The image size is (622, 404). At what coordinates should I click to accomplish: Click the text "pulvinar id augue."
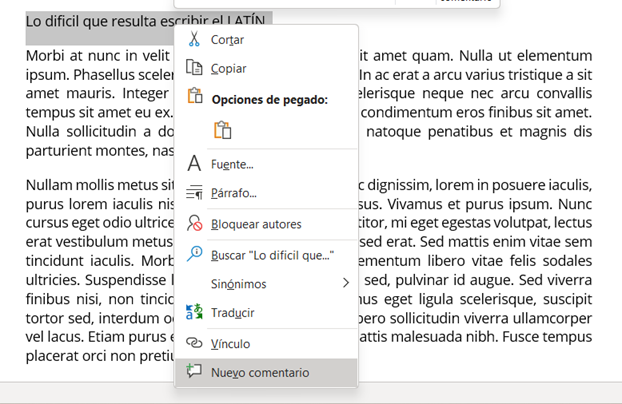tap(455, 280)
